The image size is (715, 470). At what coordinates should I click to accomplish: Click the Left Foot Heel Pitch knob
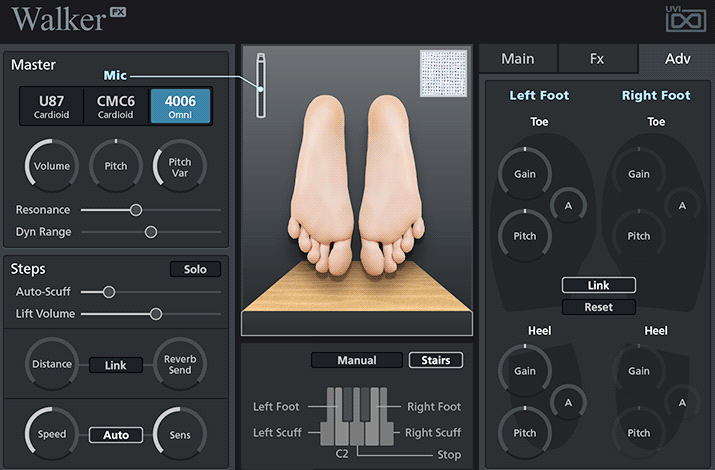coord(525,433)
